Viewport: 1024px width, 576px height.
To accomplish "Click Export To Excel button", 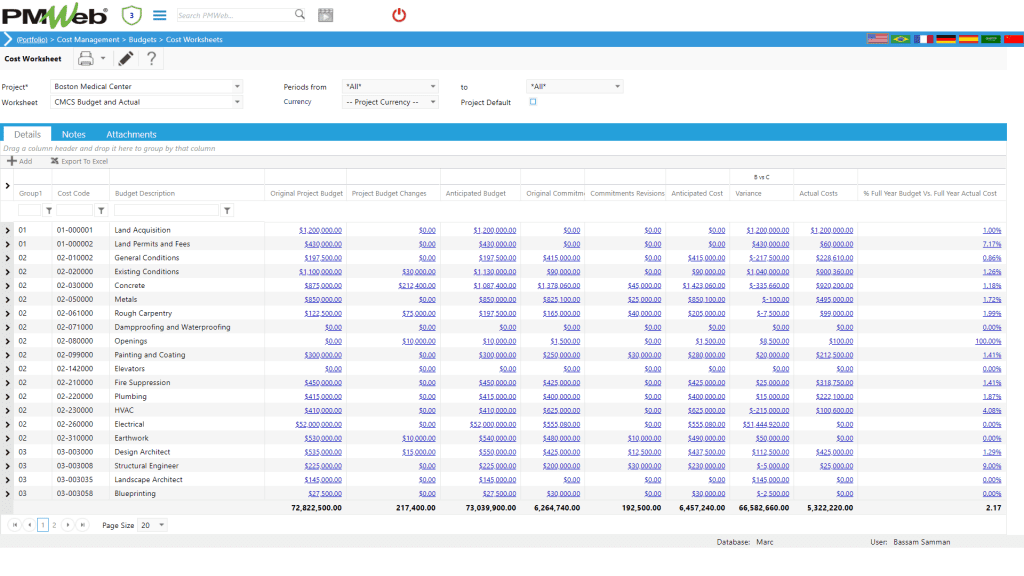I will pos(79,161).
